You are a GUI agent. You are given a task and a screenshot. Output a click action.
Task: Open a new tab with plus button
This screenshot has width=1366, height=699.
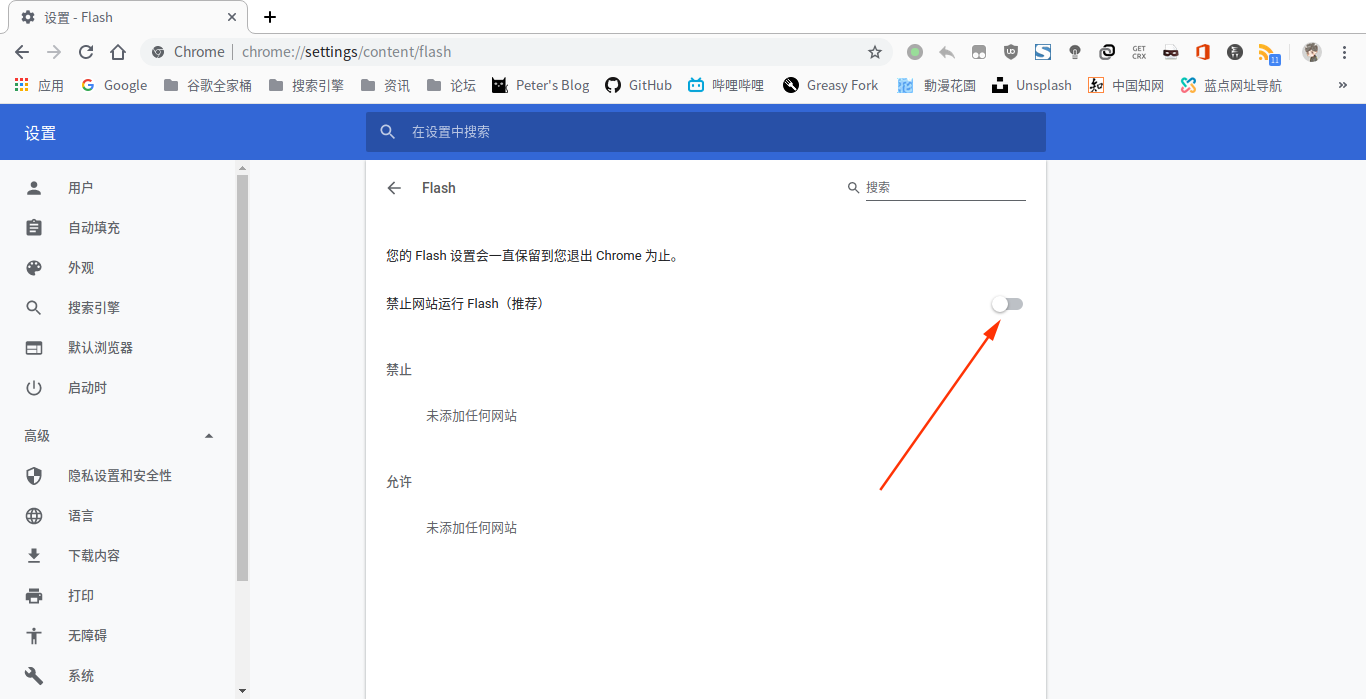click(x=270, y=17)
